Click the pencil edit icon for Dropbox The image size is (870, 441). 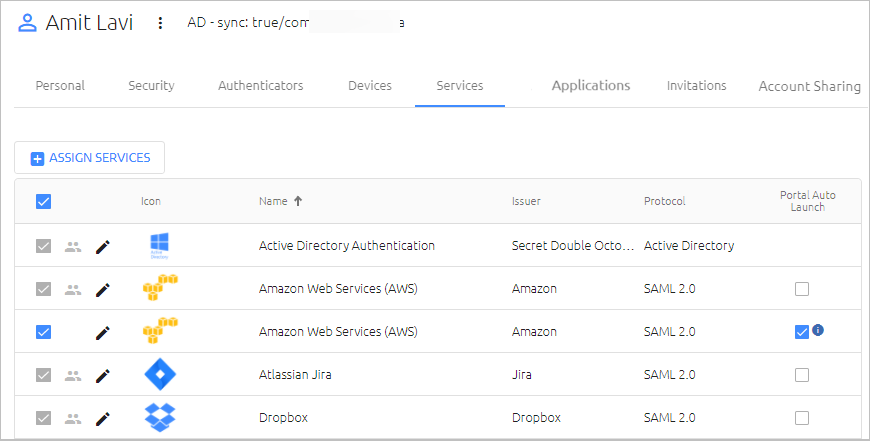pos(103,418)
